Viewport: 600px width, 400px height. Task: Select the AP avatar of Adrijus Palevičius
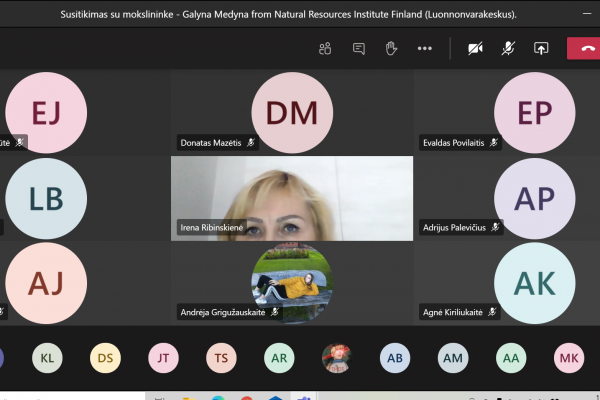(x=535, y=198)
